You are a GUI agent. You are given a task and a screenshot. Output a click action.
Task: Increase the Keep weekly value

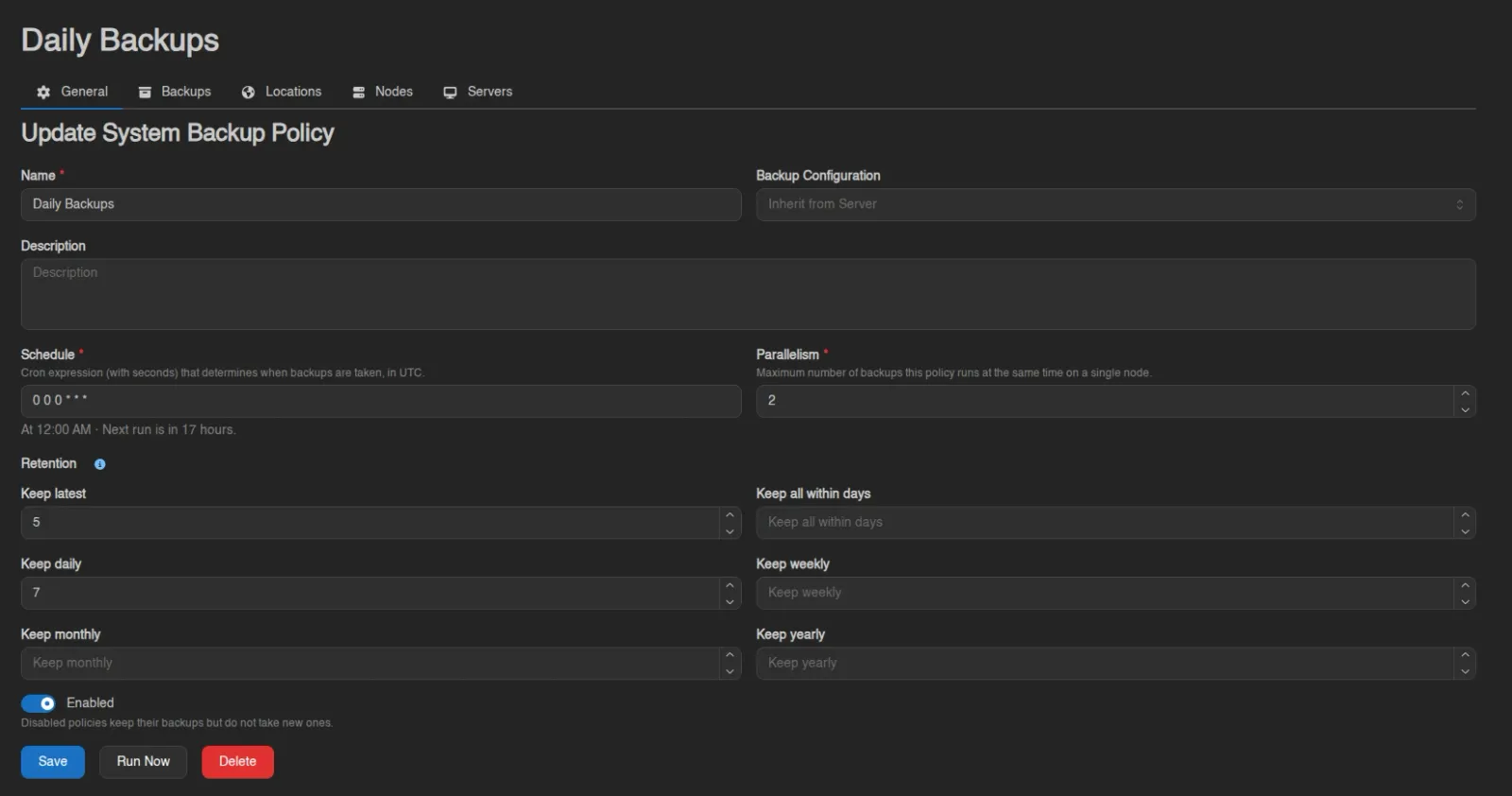(x=1465, y=585)
